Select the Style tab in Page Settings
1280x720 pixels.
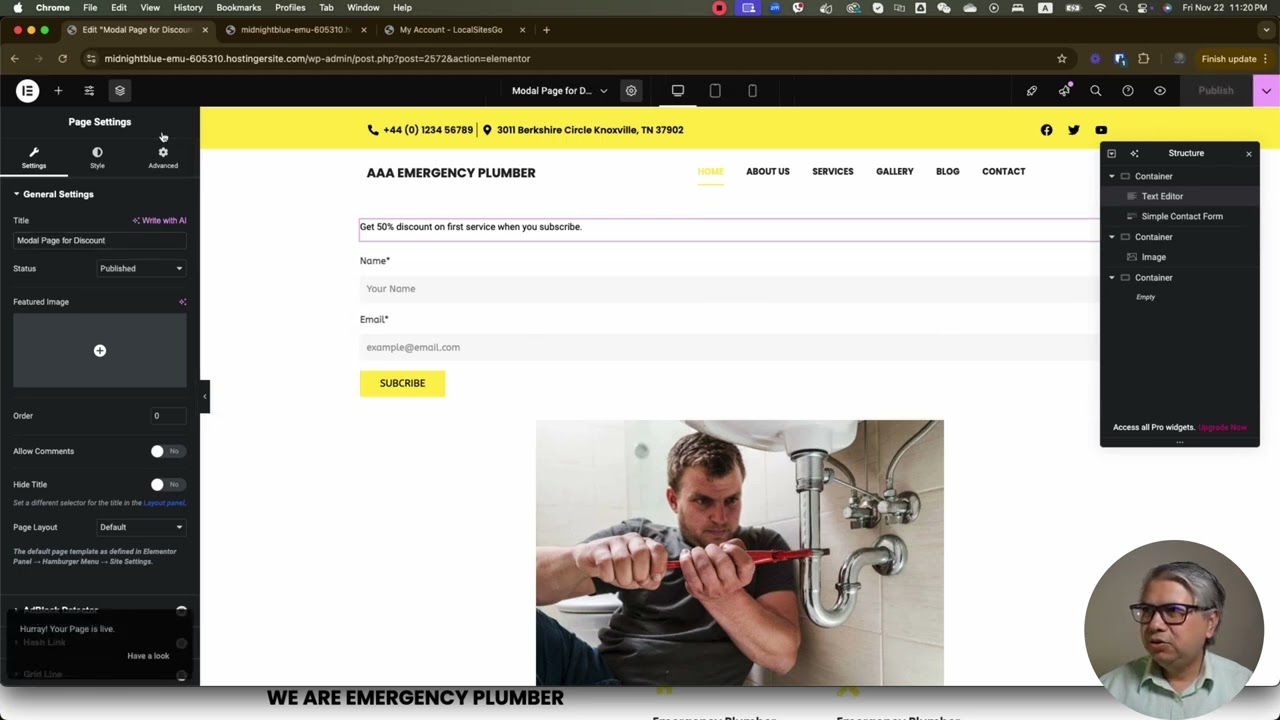click(x=97, y=158)
